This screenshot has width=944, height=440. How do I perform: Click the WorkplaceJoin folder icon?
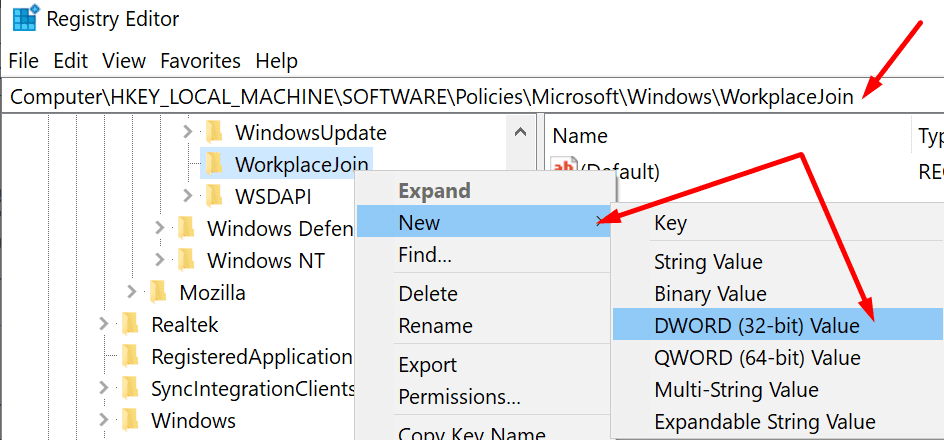(214, 164)
